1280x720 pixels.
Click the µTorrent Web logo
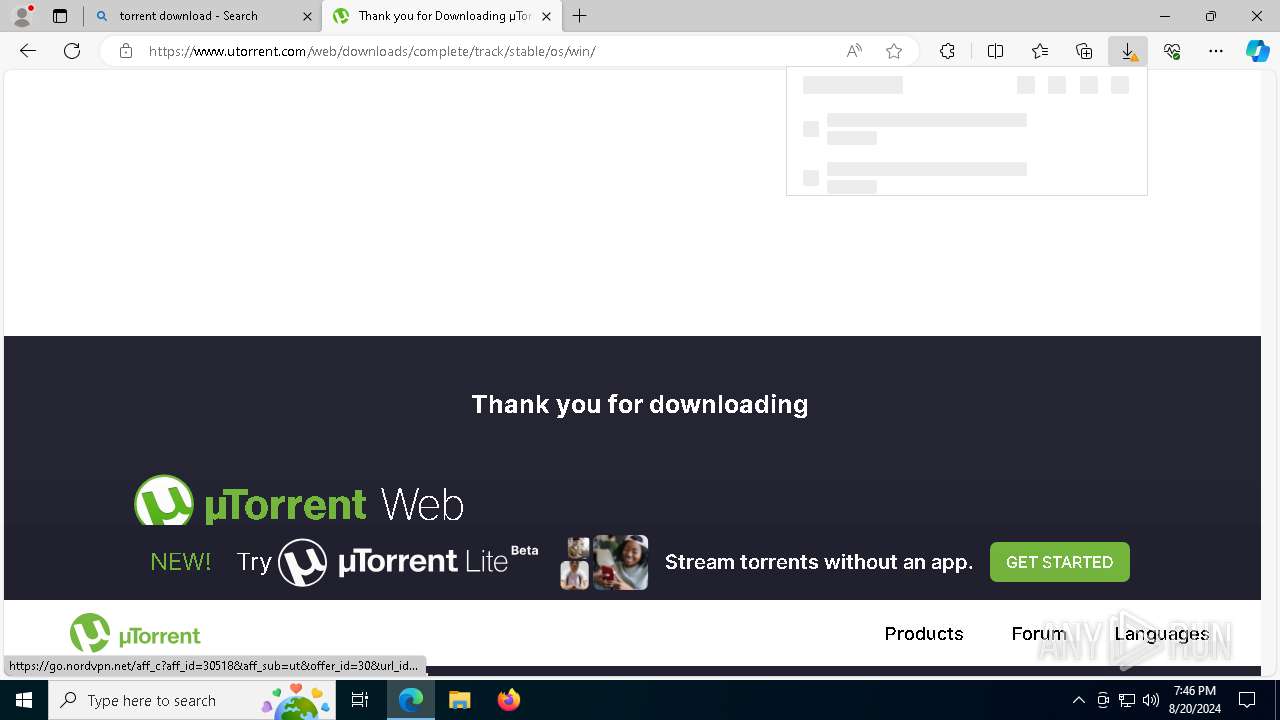pyautogui.click(x=299, y=500)
